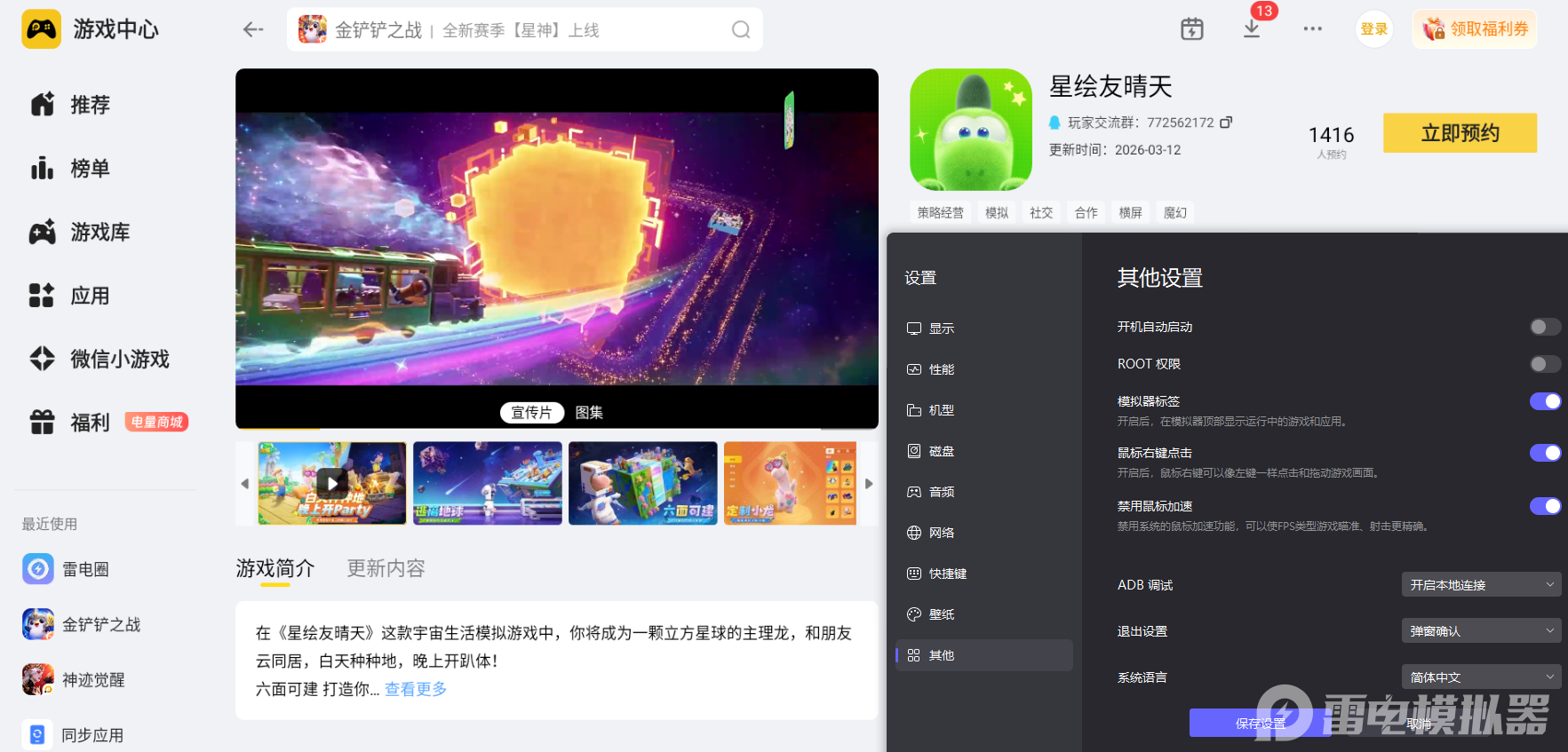Go back using the left arrow

coord(253,29)
